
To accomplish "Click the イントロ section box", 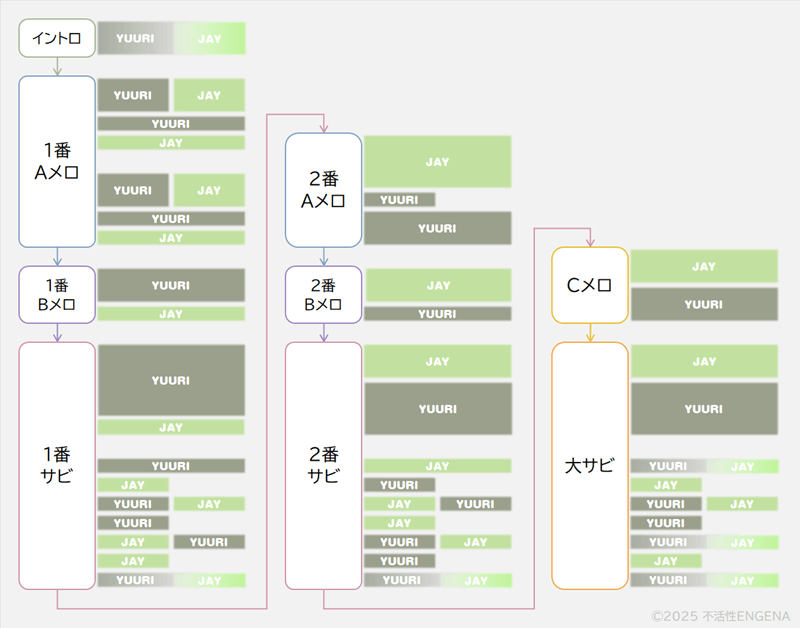I will [57, 39].
